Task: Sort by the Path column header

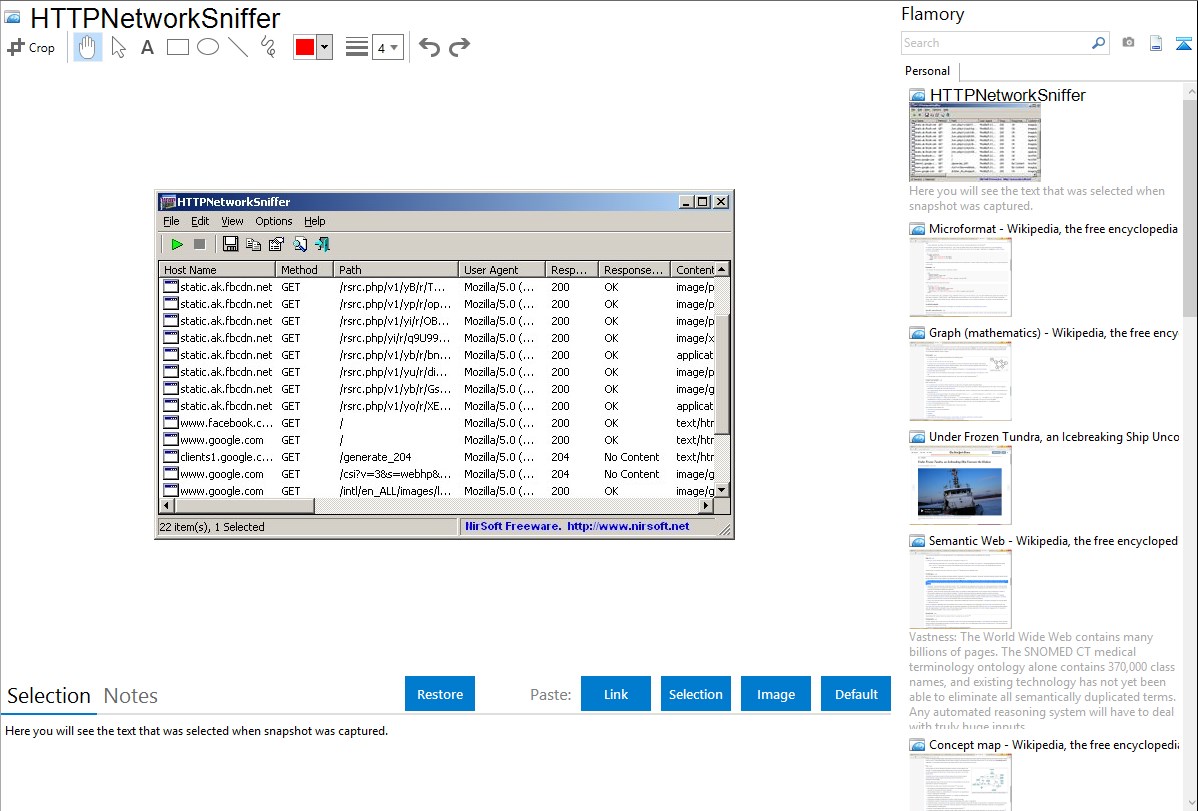Action: tap(397, 270)
